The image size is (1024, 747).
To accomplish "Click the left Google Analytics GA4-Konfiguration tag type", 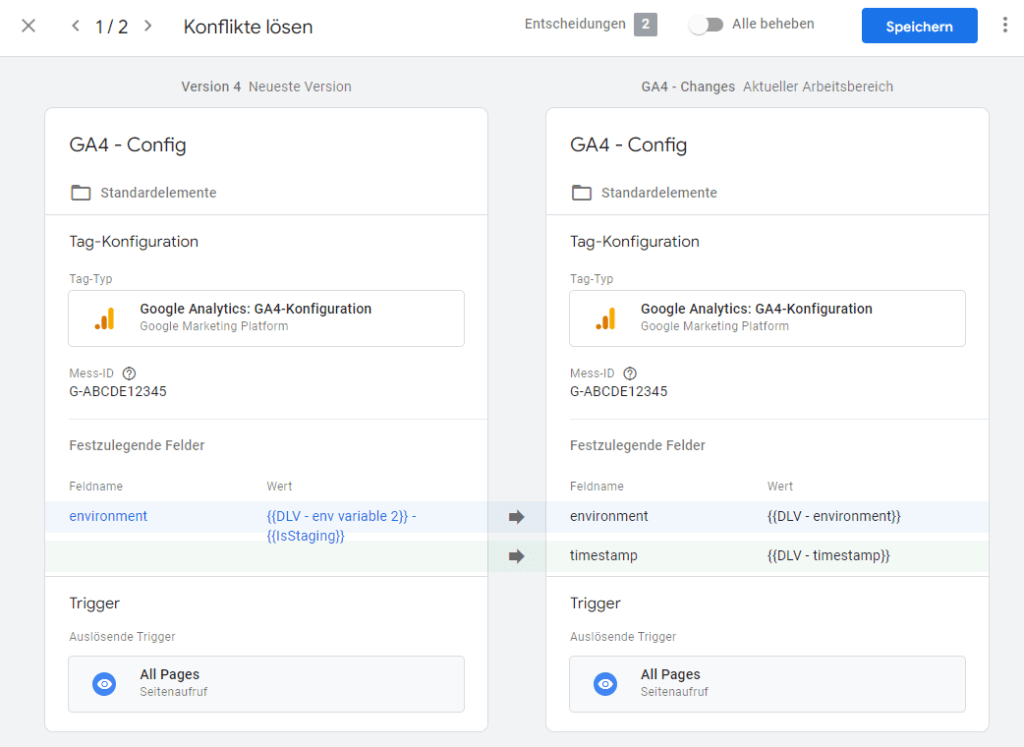I will (266, 318).
